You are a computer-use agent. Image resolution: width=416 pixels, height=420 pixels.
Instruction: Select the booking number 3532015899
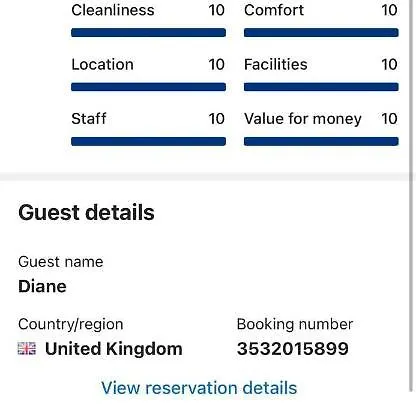click(293, 349)
